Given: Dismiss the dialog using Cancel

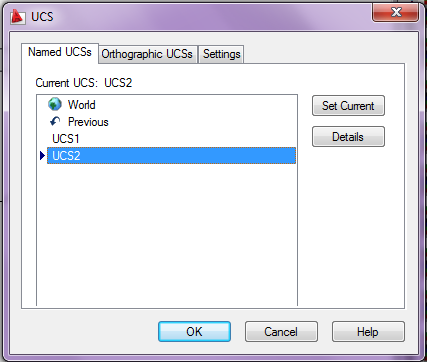Looking at the screenshot, I should click(x=281, y=332).
